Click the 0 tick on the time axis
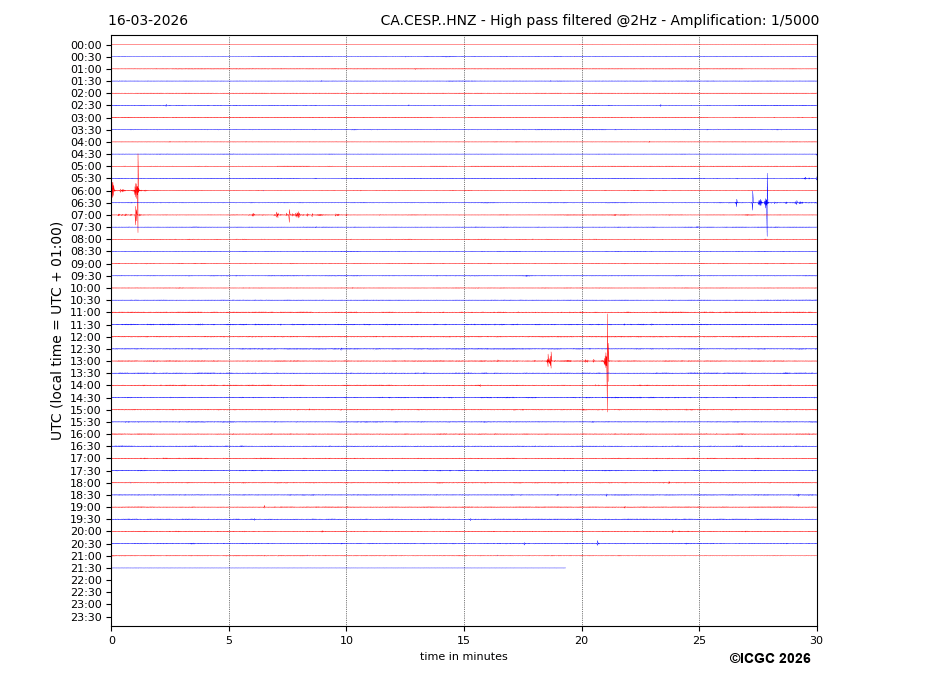The image size is (927, 696). tap(112, 640)
